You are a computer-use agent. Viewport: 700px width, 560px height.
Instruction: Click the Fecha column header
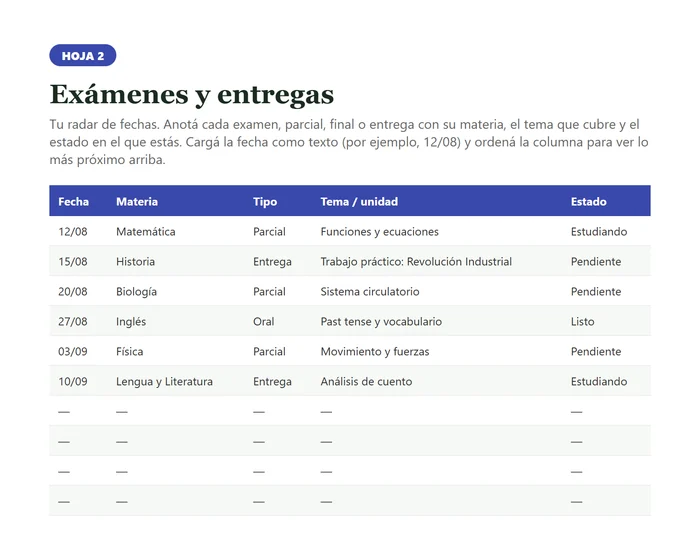coord(73,201)
